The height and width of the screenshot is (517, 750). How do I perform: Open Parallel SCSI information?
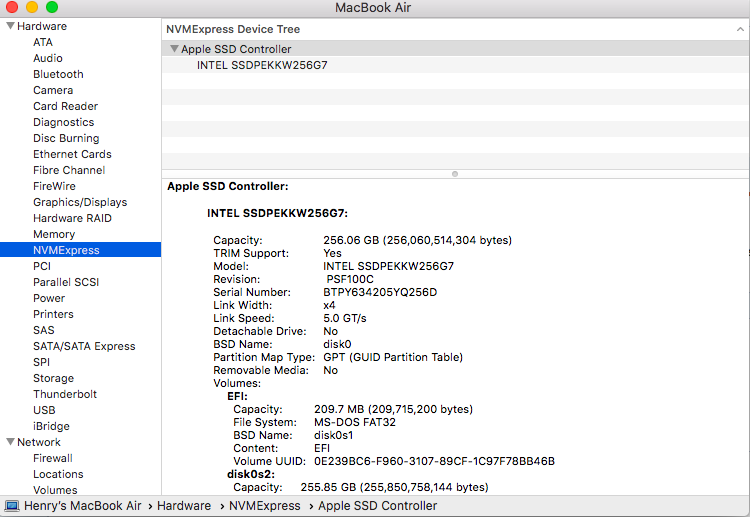pyautogui.click(x=66, y=282)
